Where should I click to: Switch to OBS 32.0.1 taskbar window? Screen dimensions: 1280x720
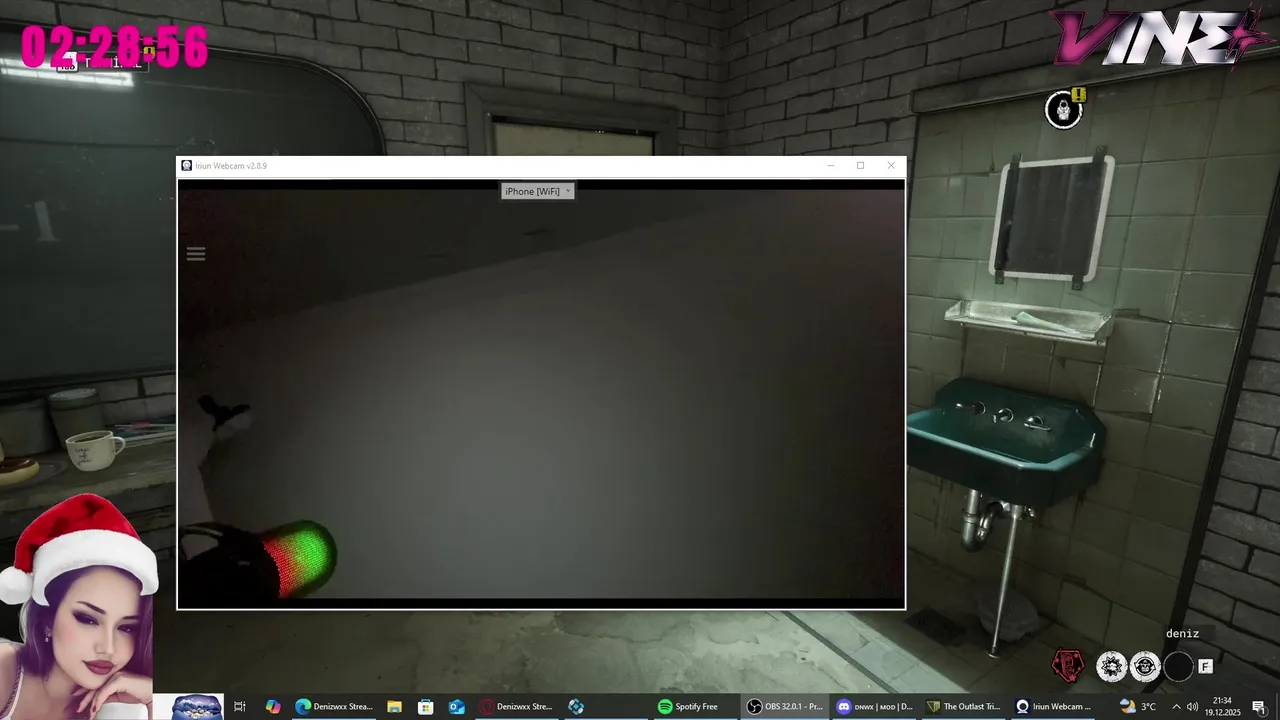coord(786,706)
